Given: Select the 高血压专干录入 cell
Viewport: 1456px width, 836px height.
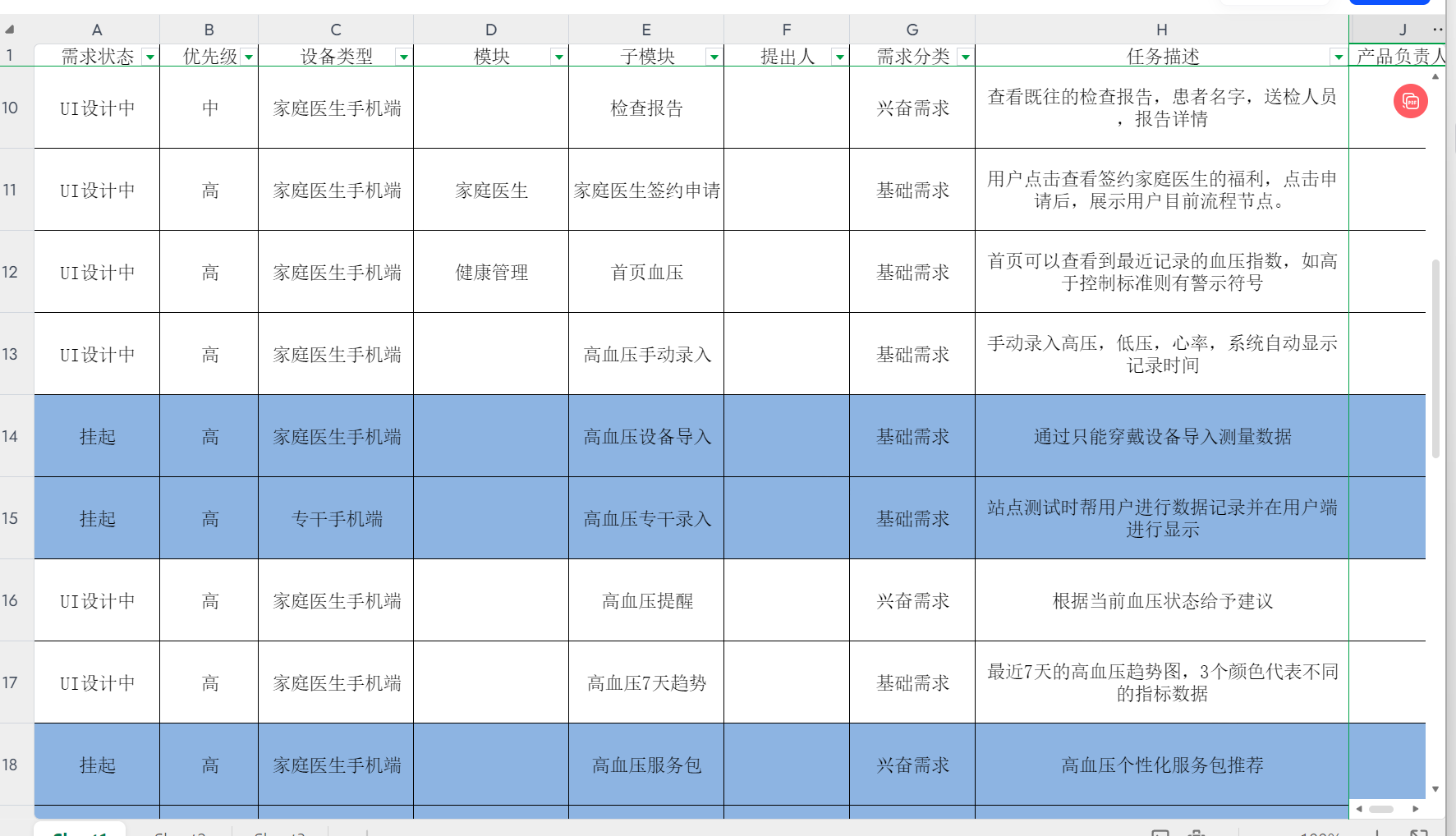Looking at the screenshot, I should tap(646, 518).
